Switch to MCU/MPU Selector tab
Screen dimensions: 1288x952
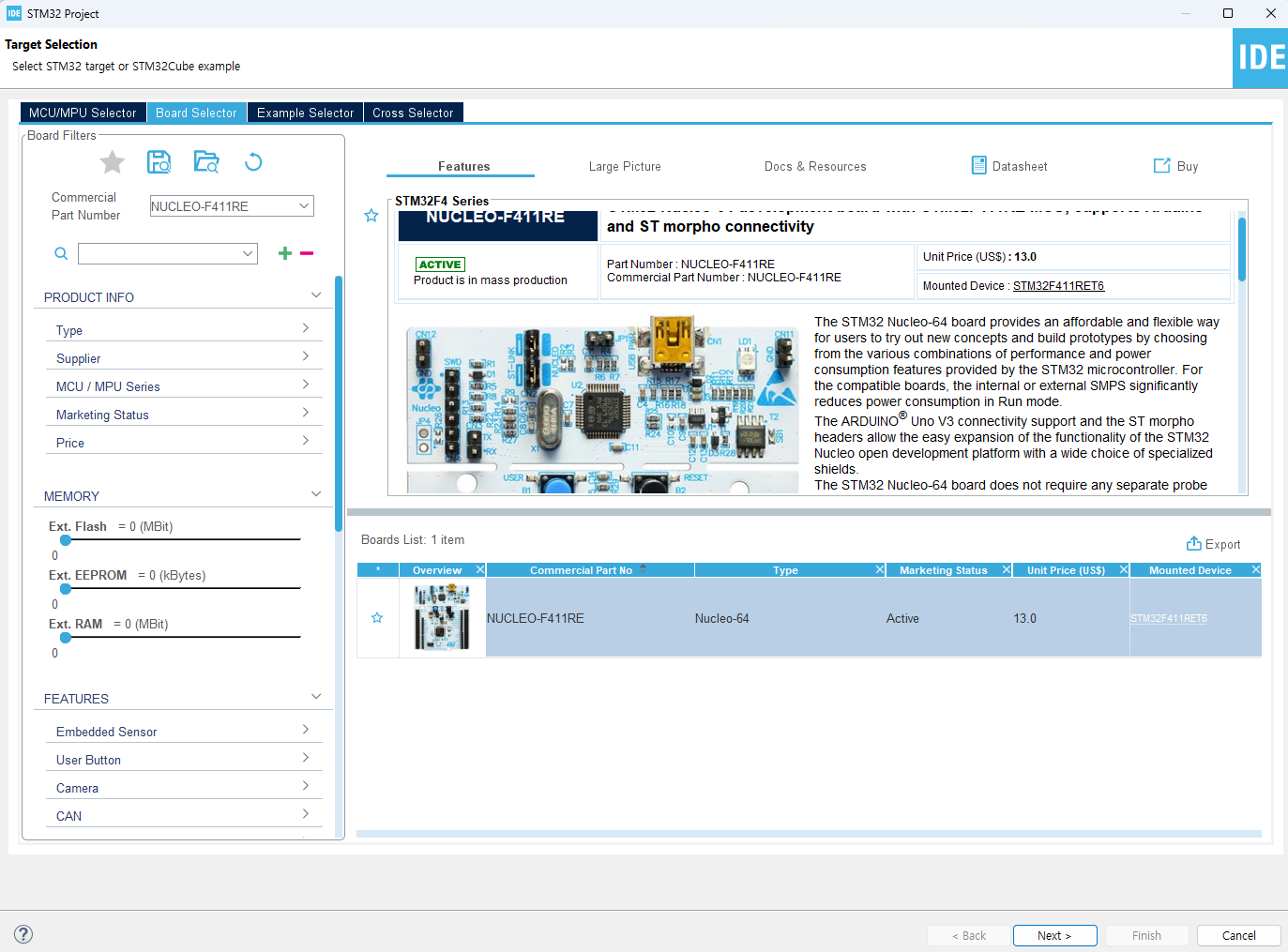pyautogui.click(x=83, y=113)
